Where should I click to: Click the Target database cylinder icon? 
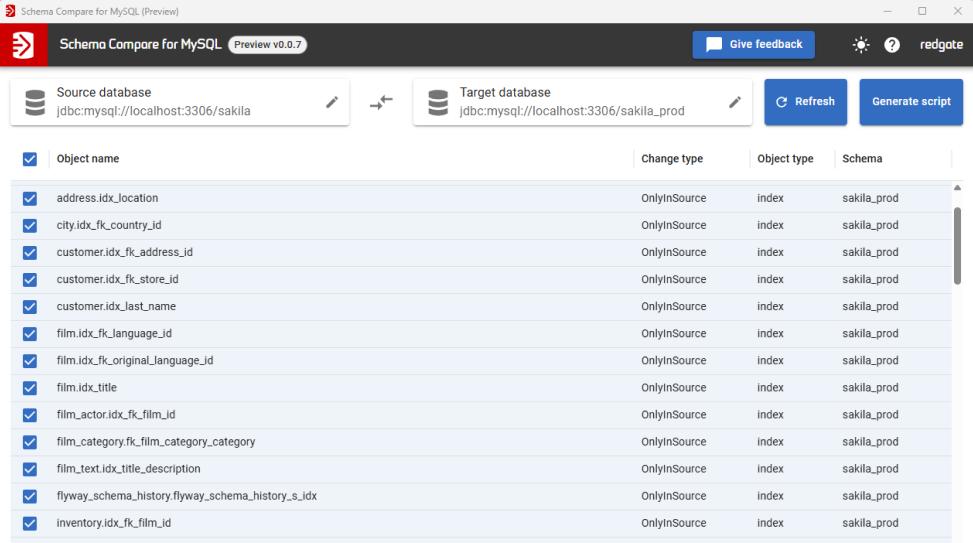pos(438,102)
